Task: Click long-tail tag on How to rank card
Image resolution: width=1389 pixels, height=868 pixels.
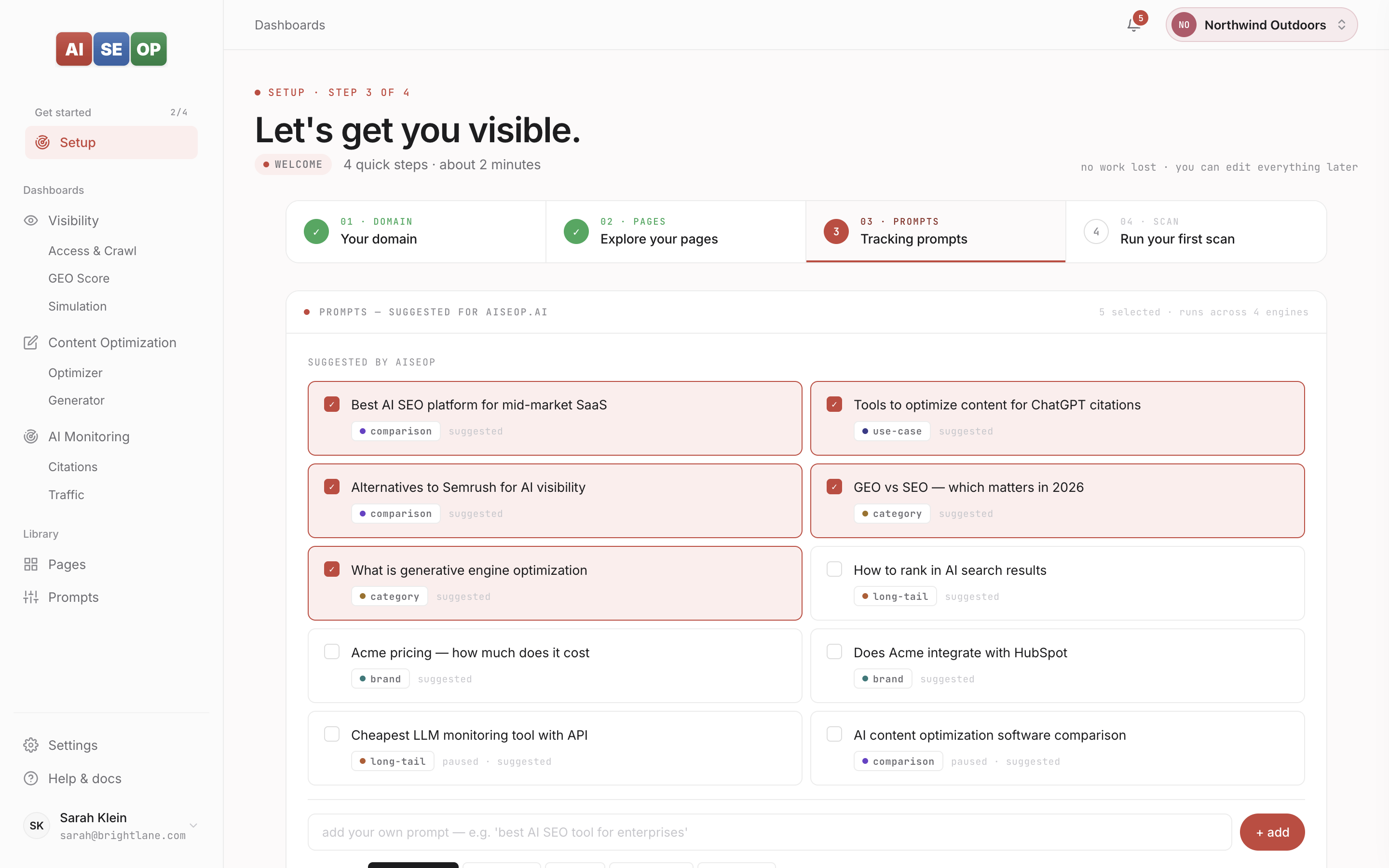Action: (895, 597)
